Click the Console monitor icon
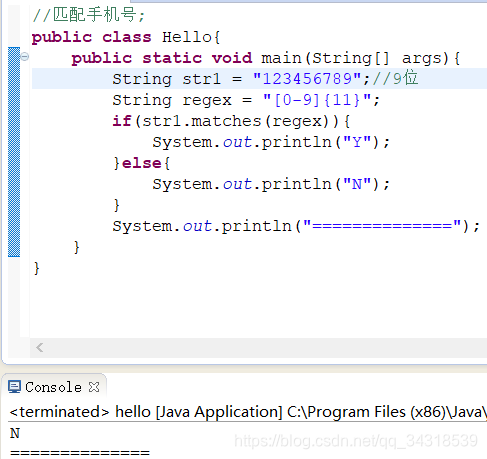Image resolution: width=487 pixels, height=459 pixels. pyautogui.click(x=14, y=387)
